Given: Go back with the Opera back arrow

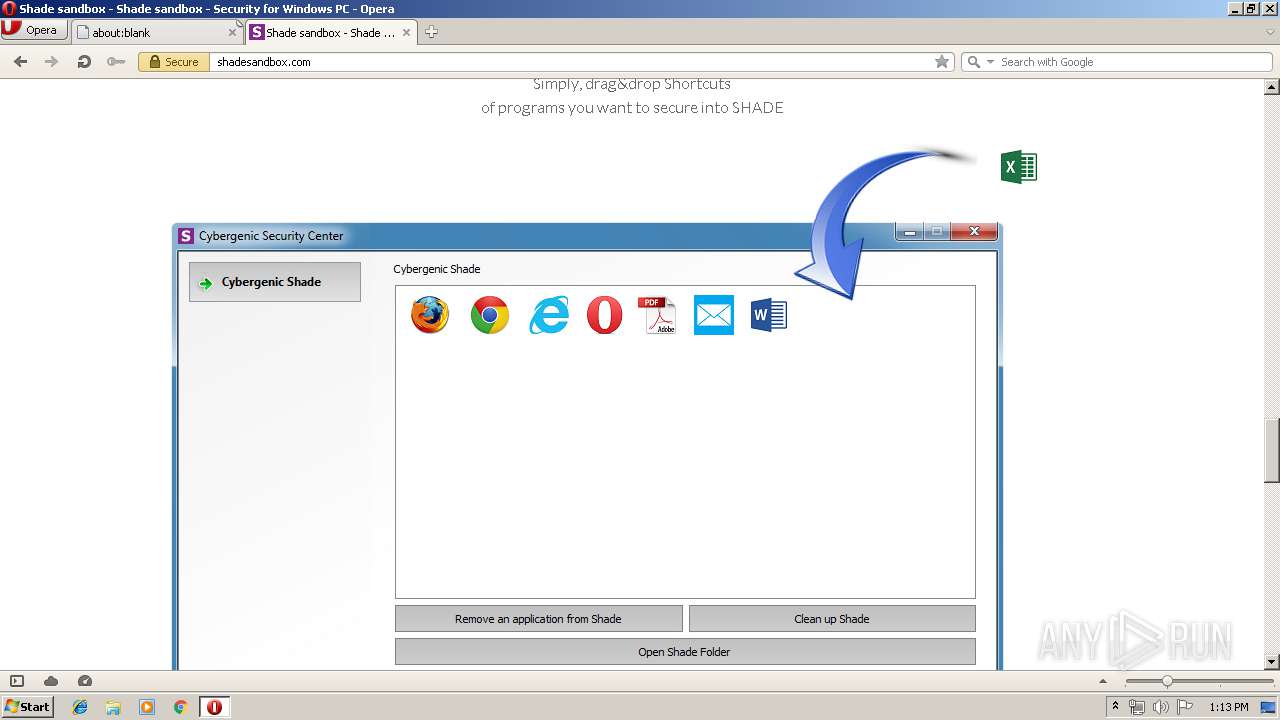Looking at the screenshot, I should (x=20, y=62).
